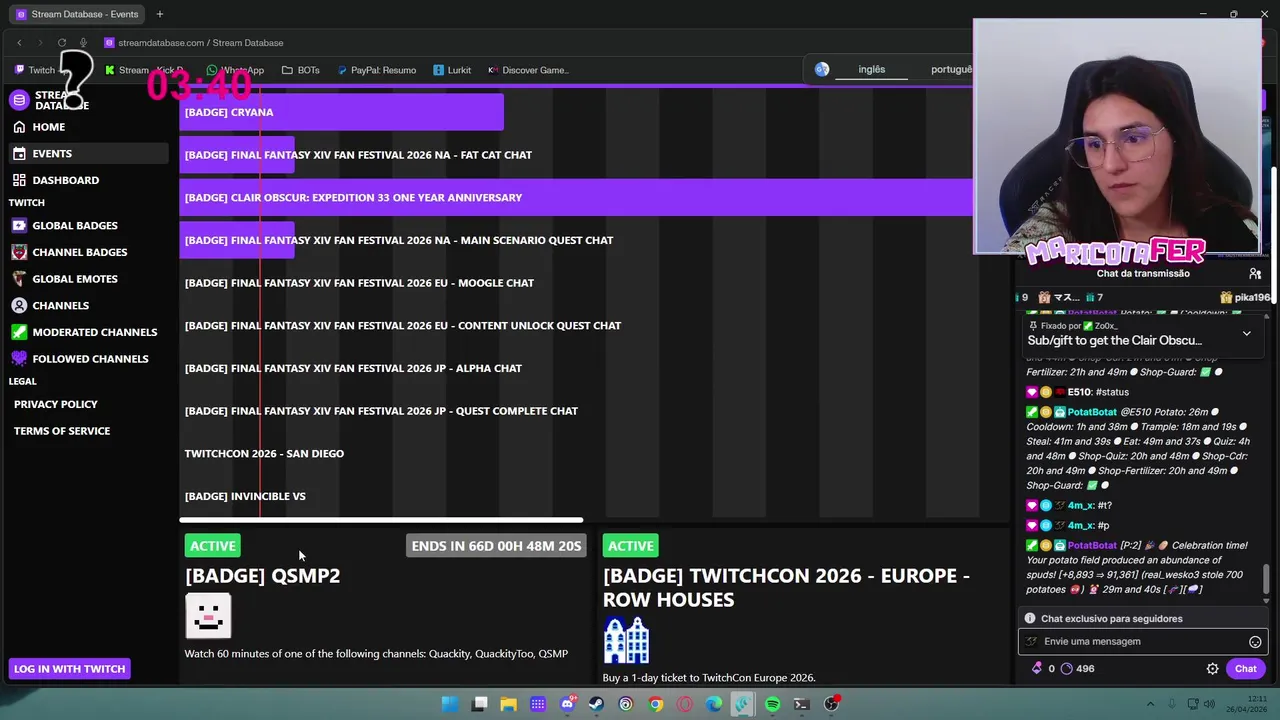This screenshot has width=1280, height=720.
Task: Click Main Scenario Quest Chat badge row
Action: (398, 240)
